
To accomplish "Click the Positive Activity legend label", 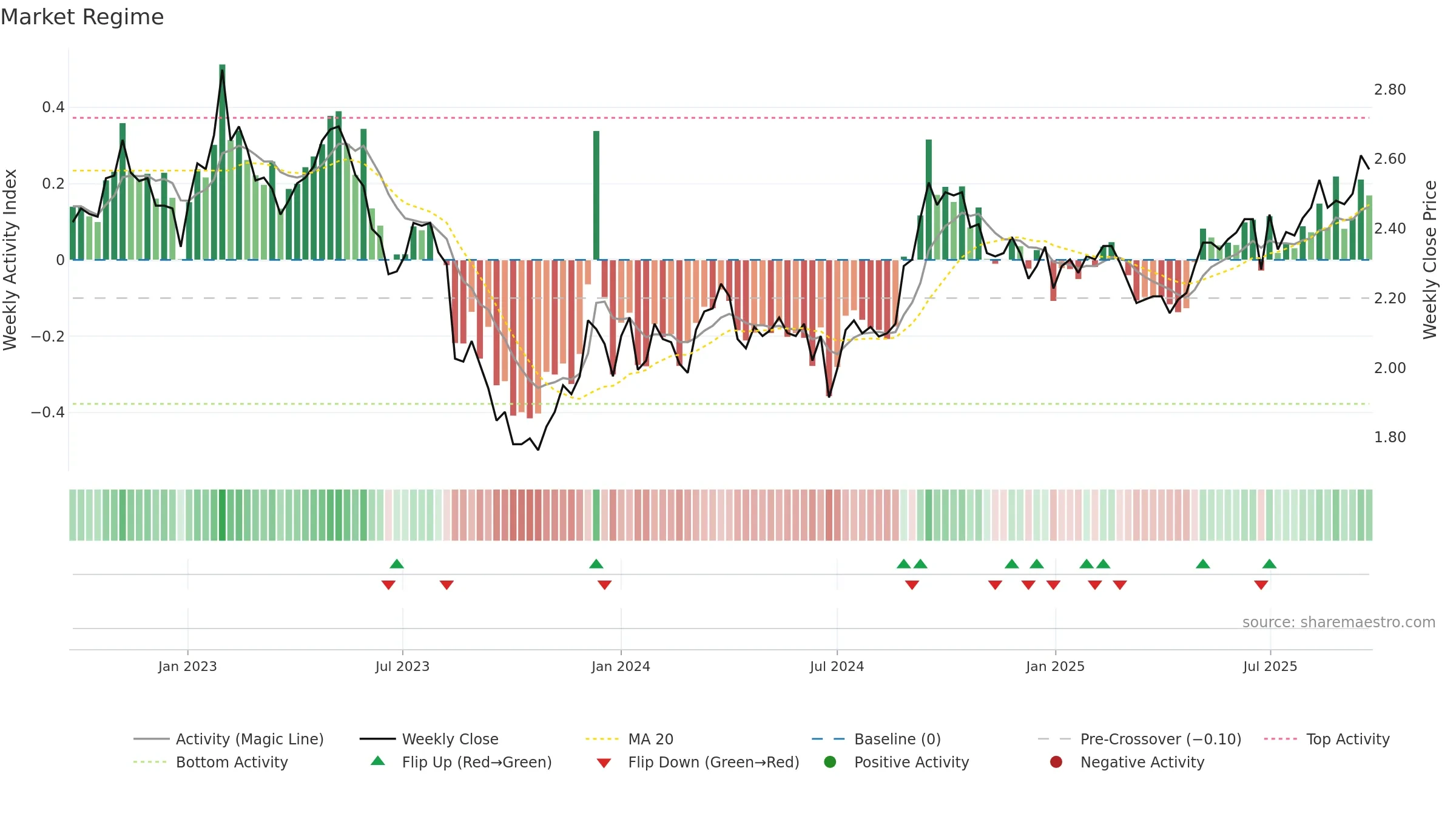I will tap(911, 762).
